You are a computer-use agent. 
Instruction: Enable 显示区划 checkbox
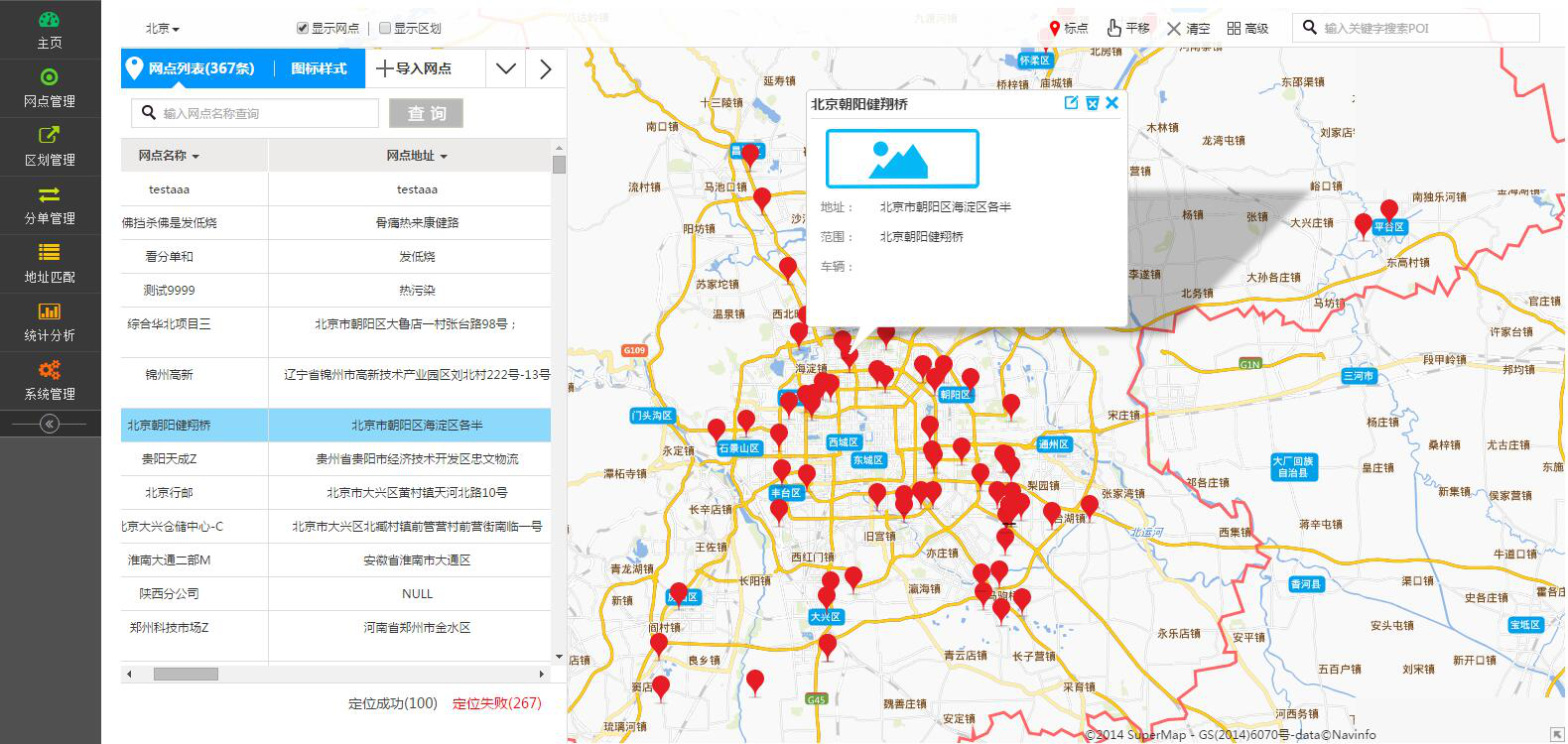[385, 29]
